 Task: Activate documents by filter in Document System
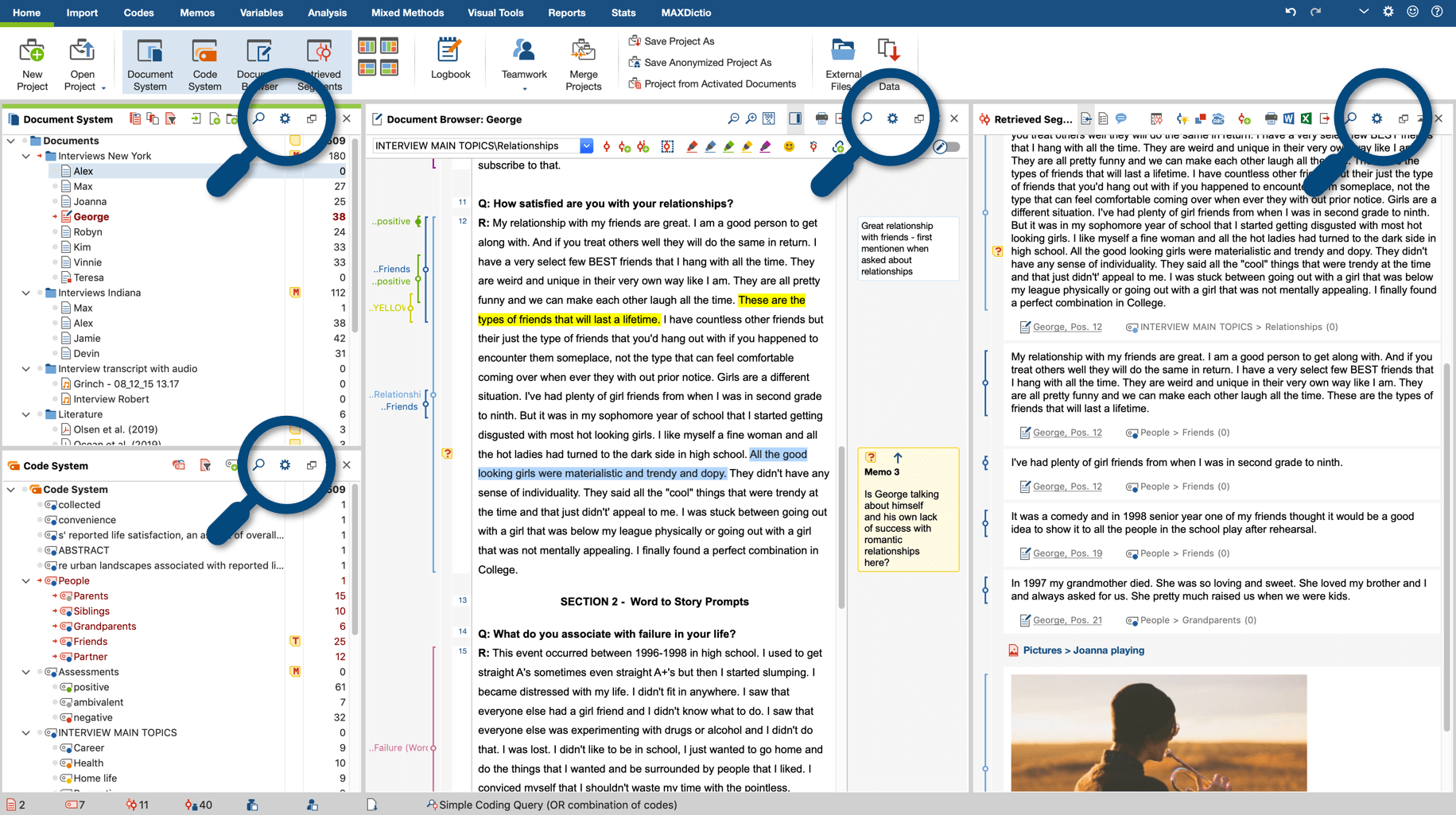(x=171, y=118)
